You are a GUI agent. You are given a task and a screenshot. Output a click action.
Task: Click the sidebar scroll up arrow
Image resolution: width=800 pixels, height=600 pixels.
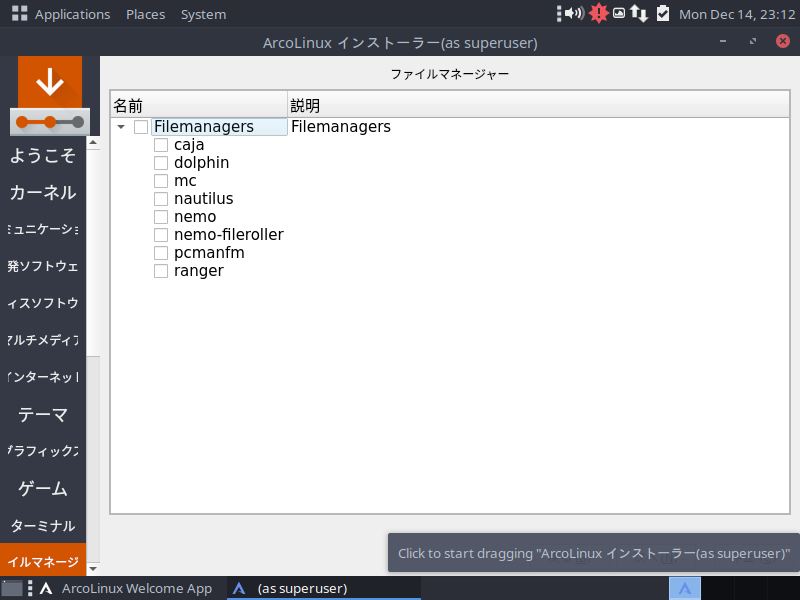click(93, 142)
